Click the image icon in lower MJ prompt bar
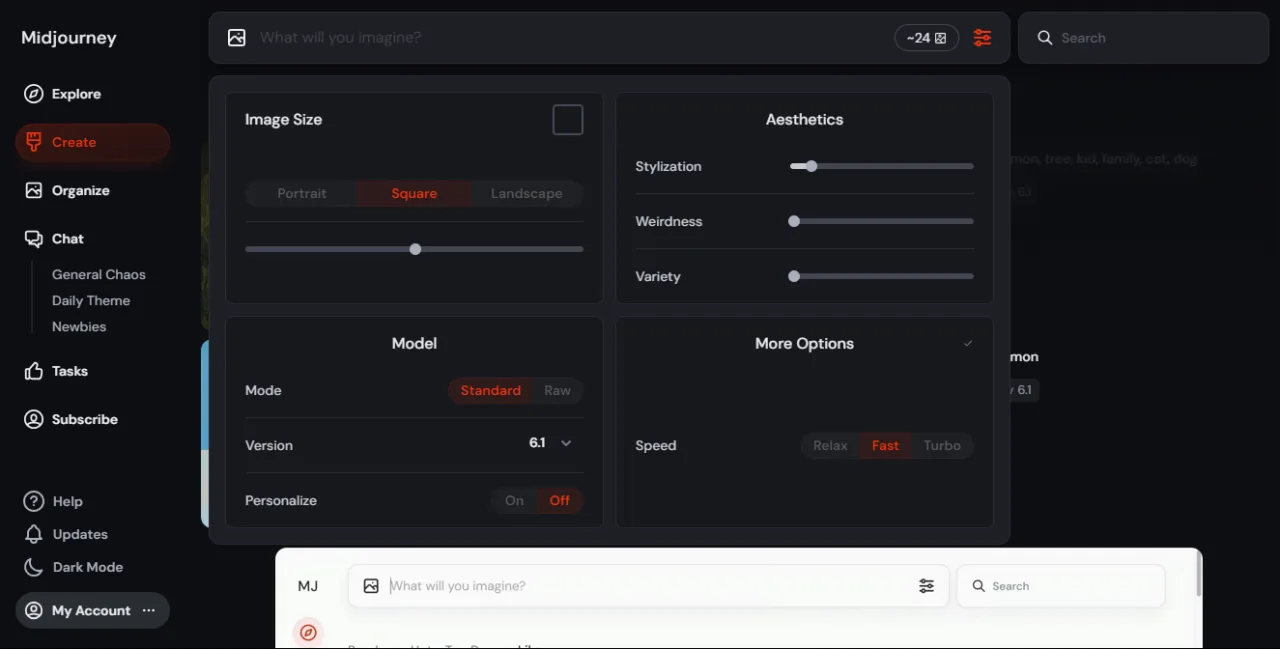This screenshot has height=649, width=1280. tap(371, 586)
